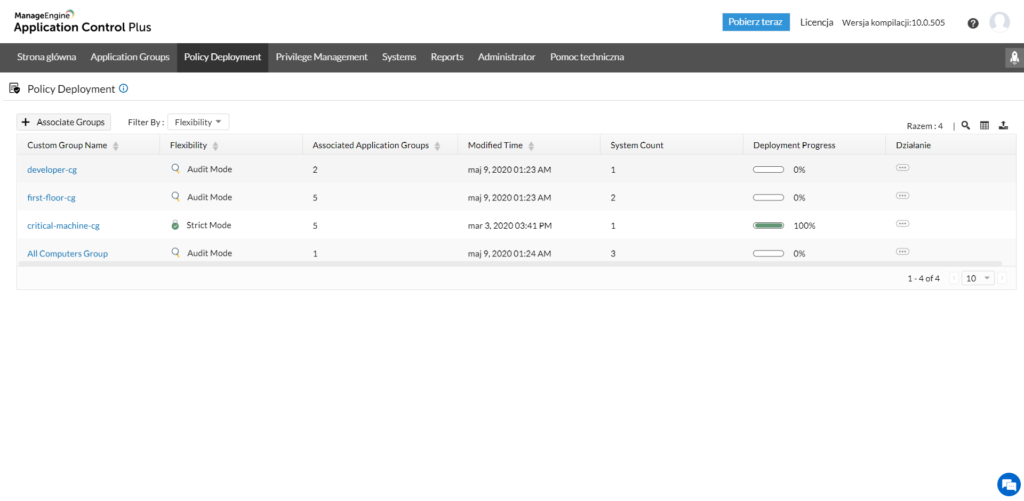Click the user profile avatar
The image size is (1024, 501).
pyautogui.click(x=999, y=23)
